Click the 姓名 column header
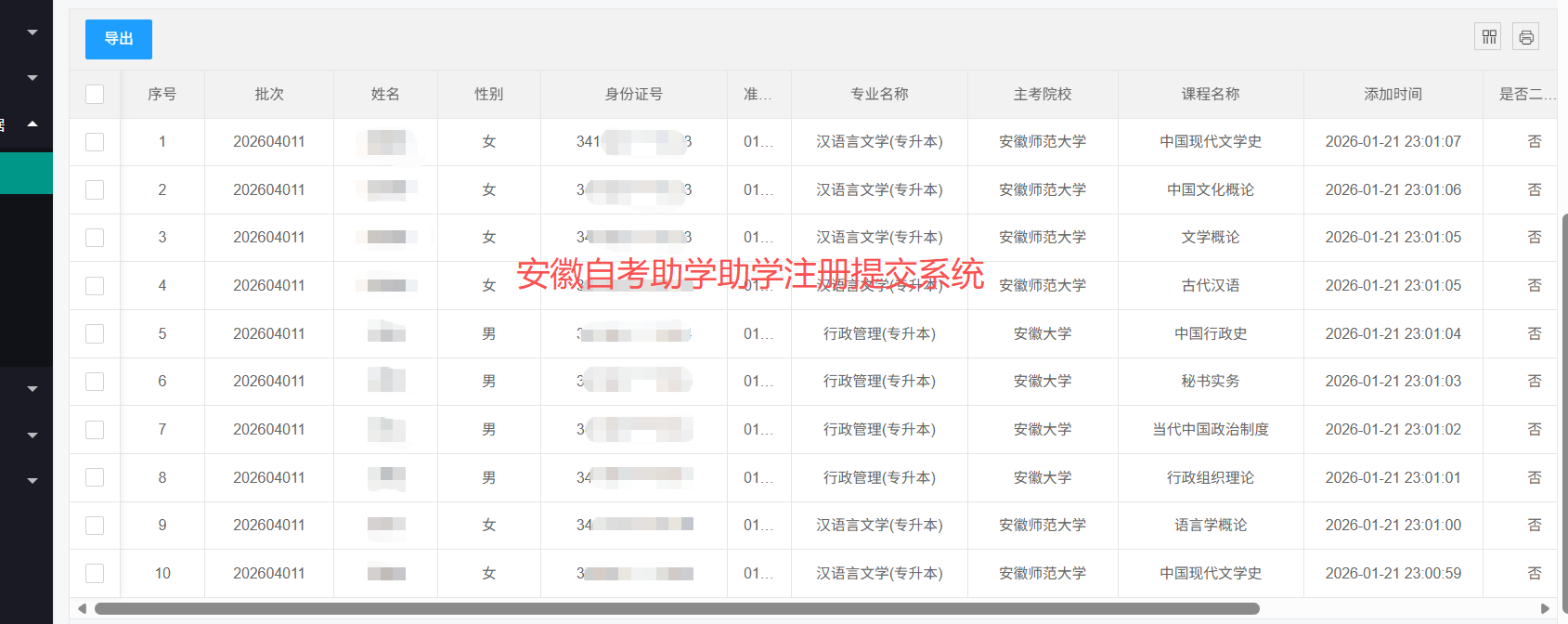This screenshot has width=1568, height=624. point(385,94)
